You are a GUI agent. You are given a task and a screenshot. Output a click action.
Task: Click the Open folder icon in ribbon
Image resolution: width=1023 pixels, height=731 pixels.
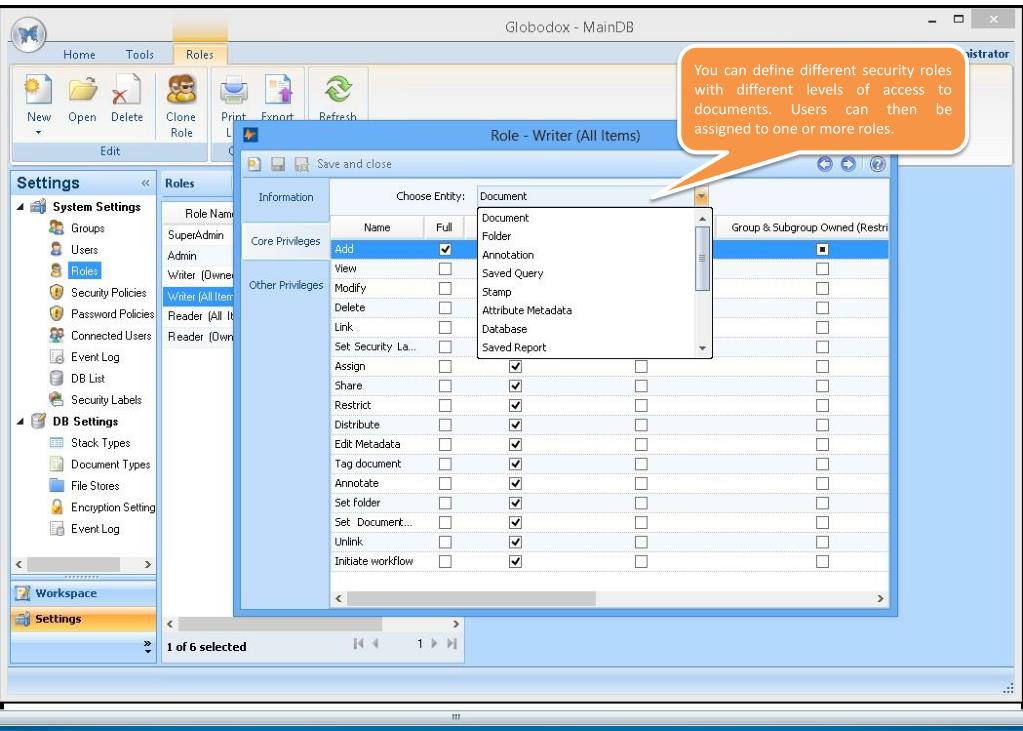coord(82,89)
